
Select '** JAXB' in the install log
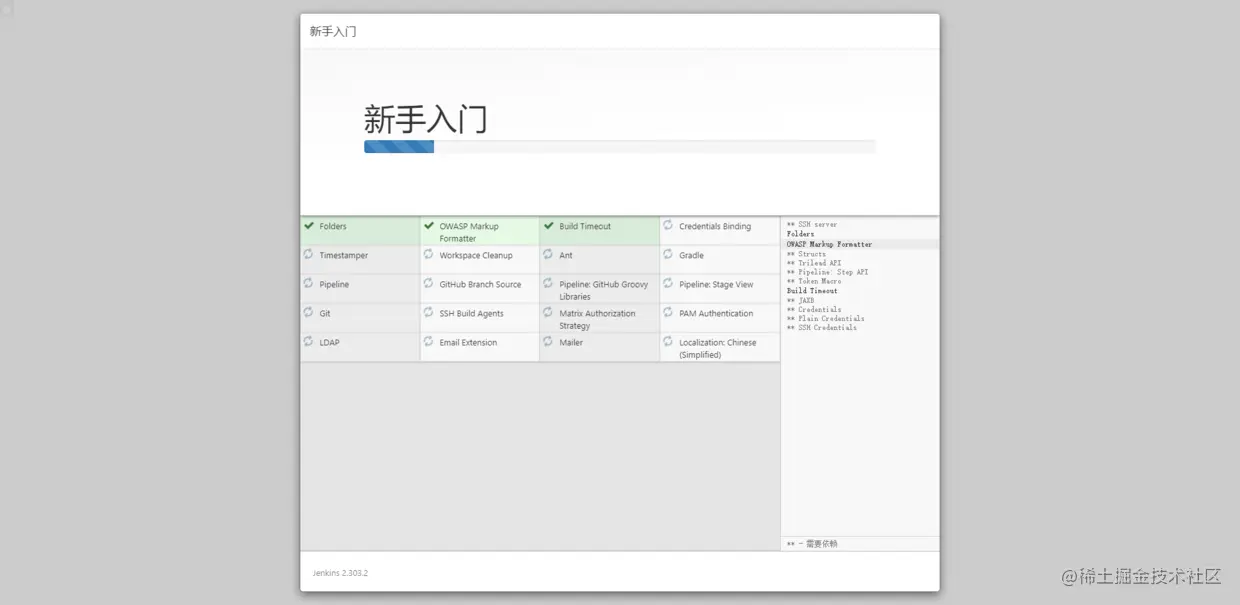(800, 300)
